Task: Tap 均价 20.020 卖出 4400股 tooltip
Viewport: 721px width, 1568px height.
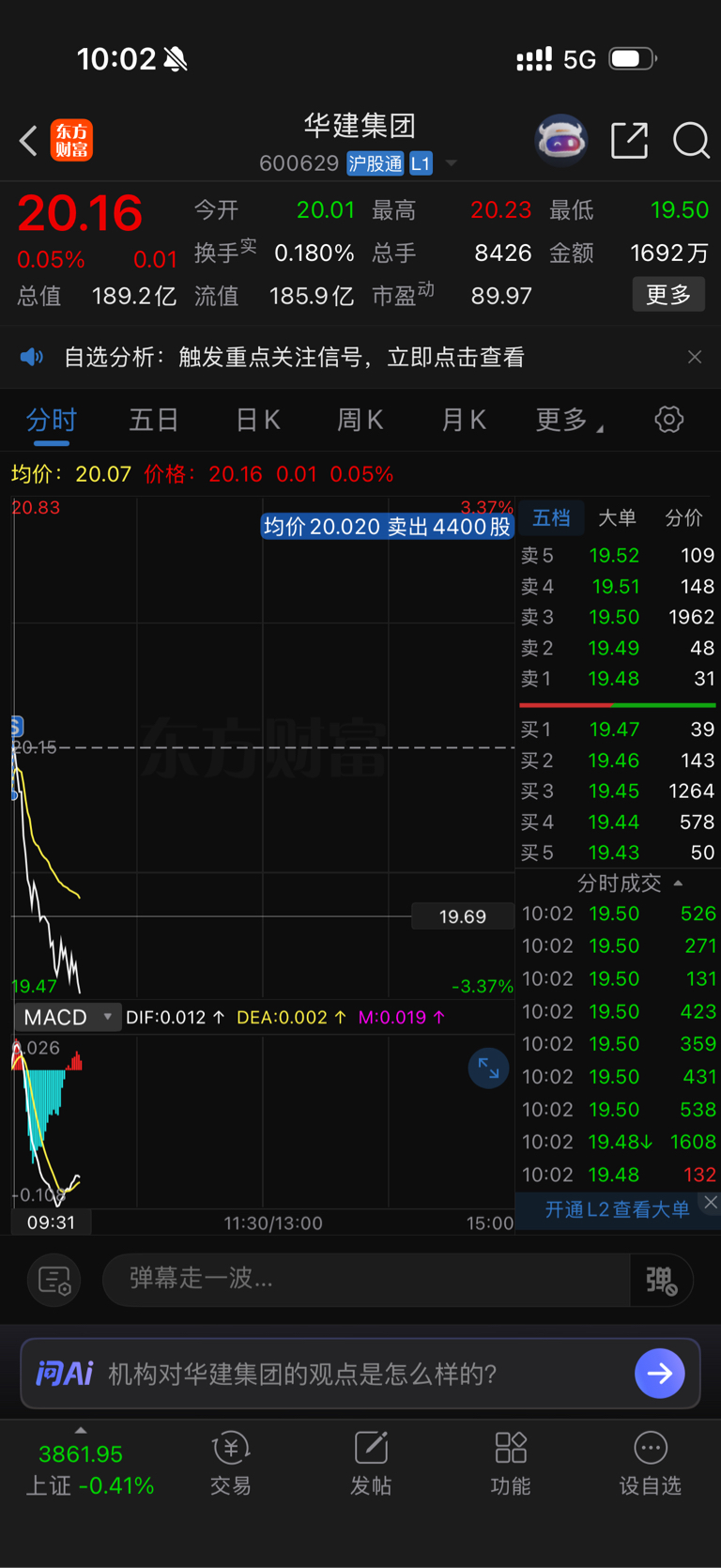Action: pyautogui.click(x=387, y=527)
